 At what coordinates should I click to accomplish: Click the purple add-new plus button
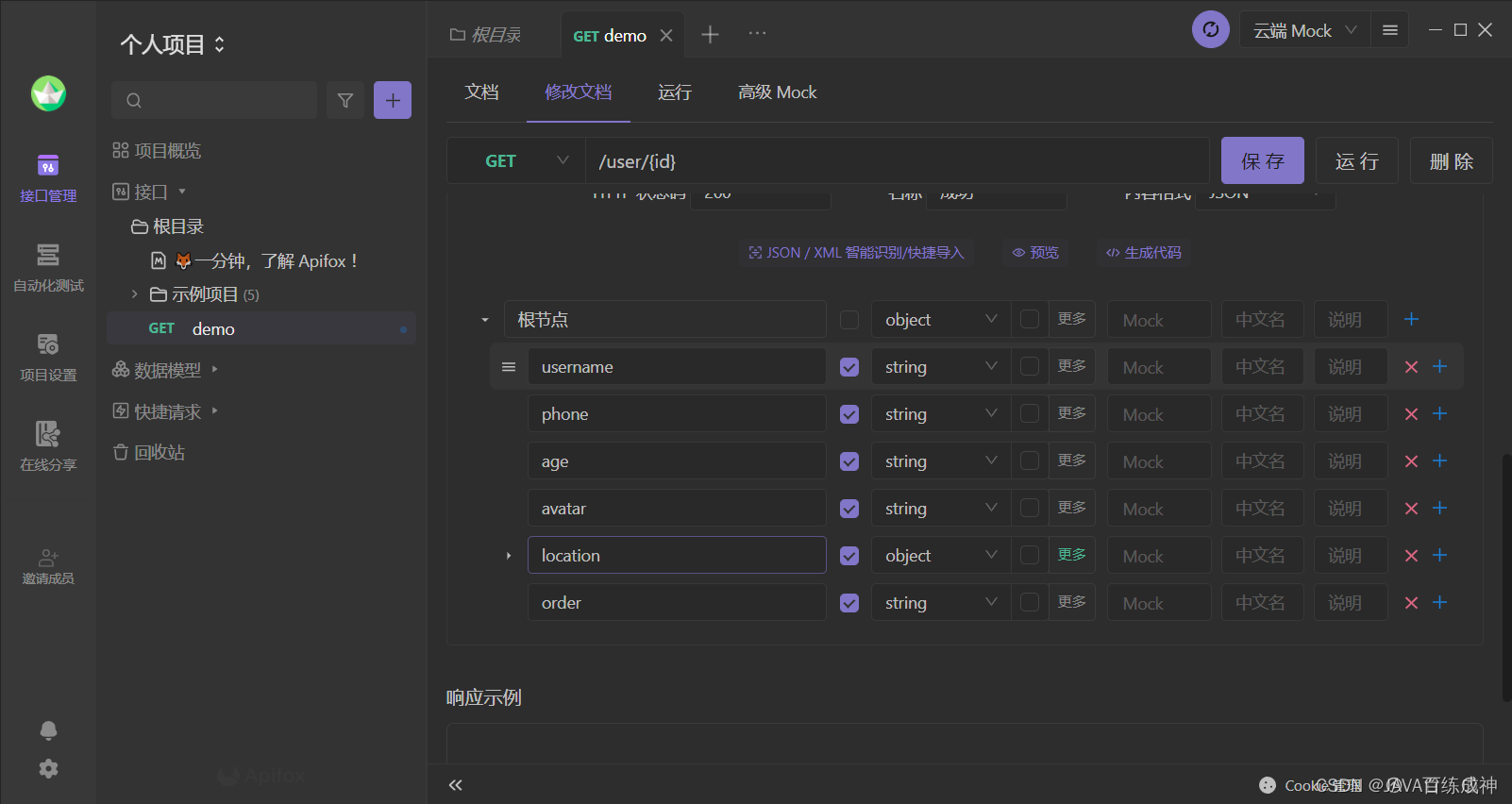click(393, 100)
